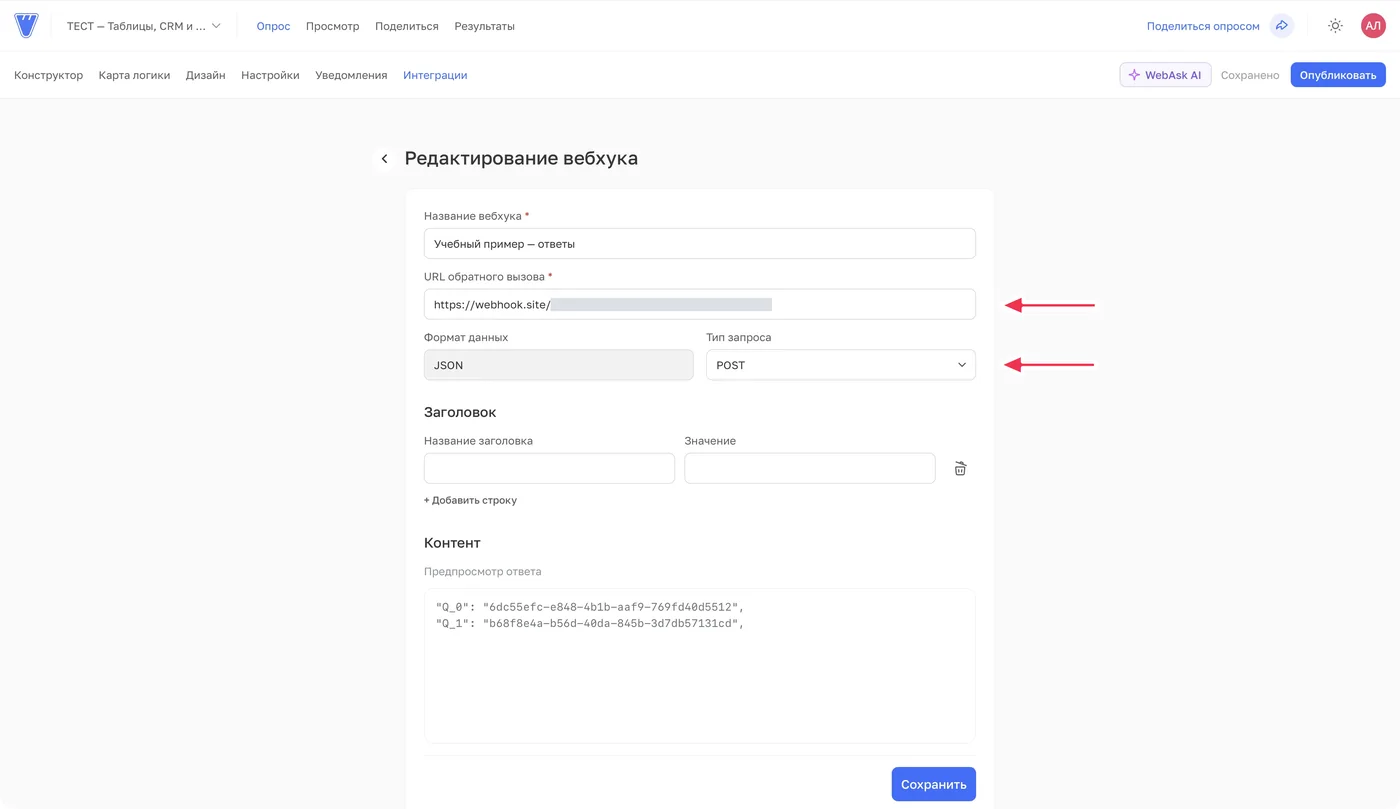This screenshot has width=1400, height=809.
Task: Click the Опубликовать button
Action: [x=1338, y=75]
